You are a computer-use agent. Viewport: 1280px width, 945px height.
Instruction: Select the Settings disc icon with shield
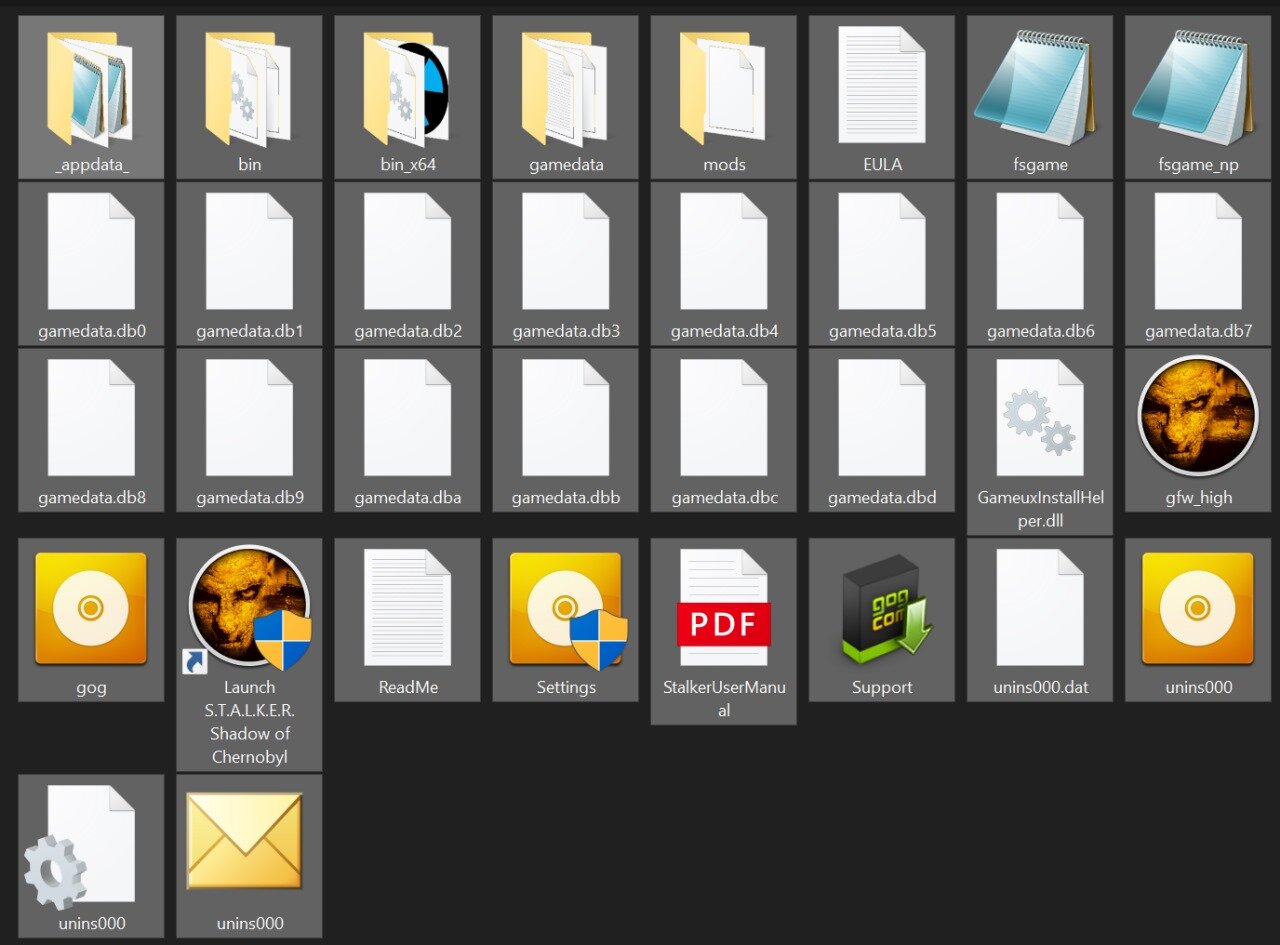point(565,620)
